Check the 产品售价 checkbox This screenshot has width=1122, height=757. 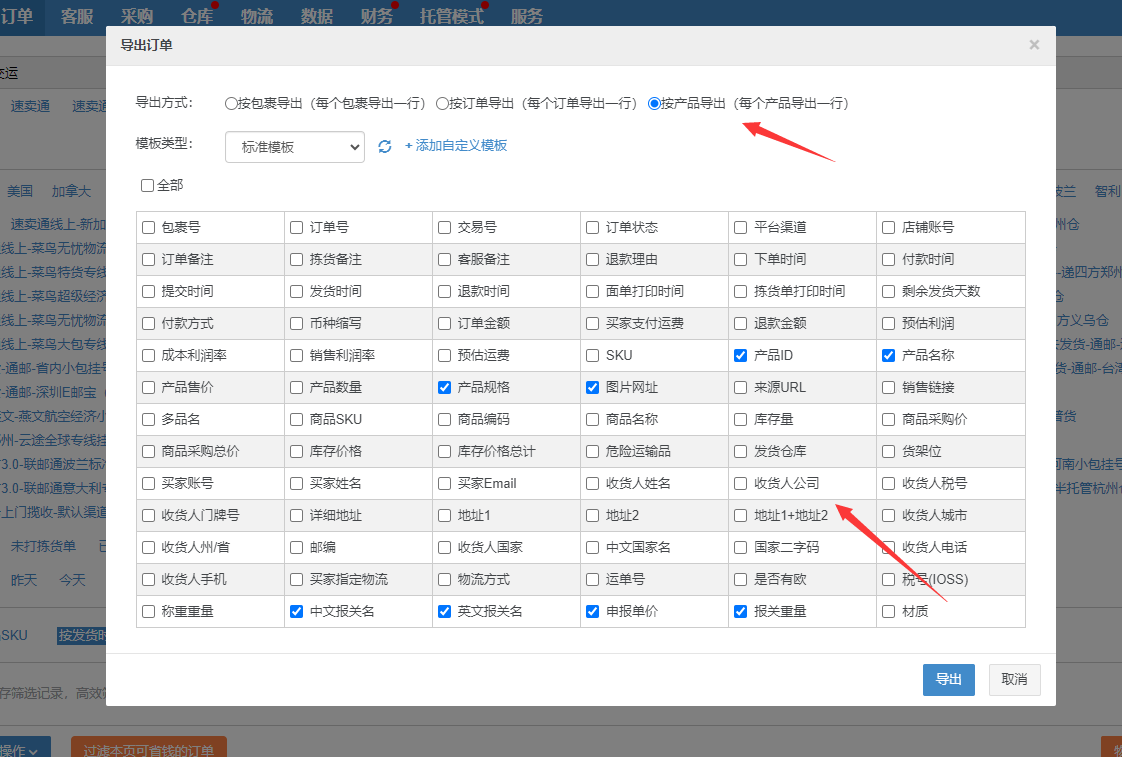tap(148, 388)
